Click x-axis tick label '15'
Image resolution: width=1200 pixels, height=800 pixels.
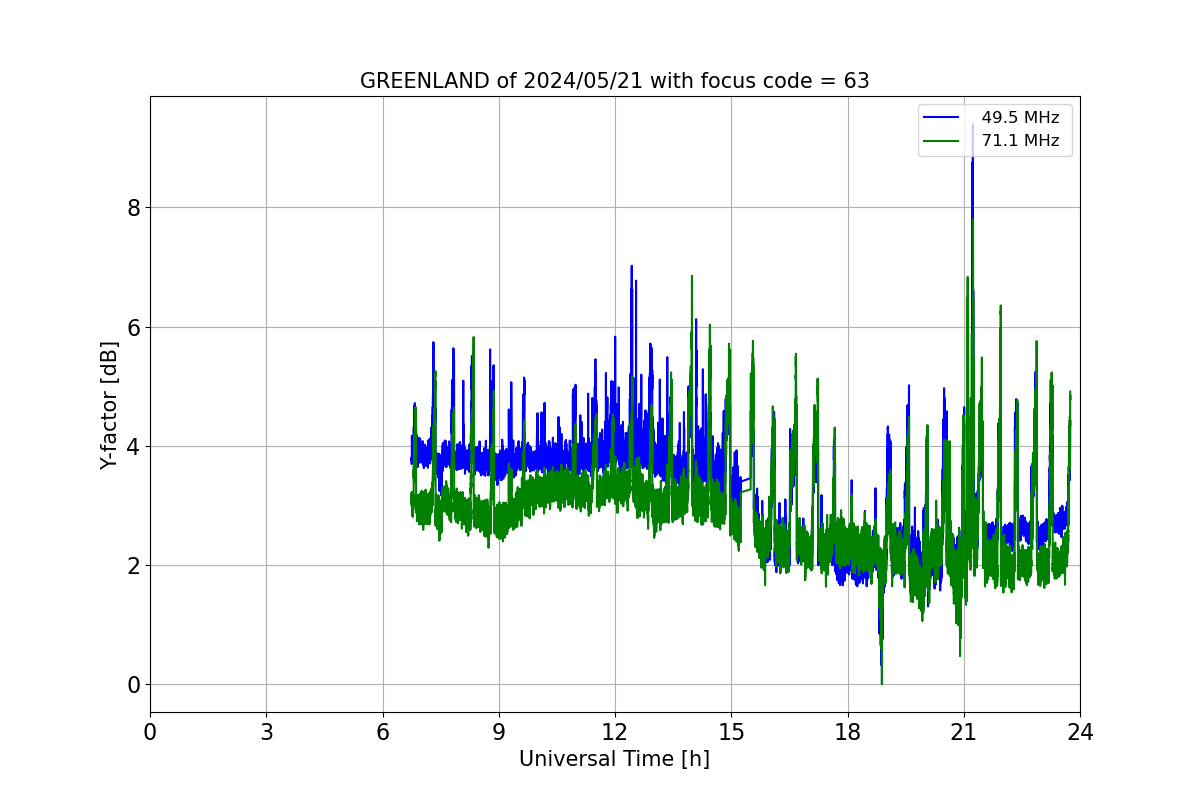(731, 732)
